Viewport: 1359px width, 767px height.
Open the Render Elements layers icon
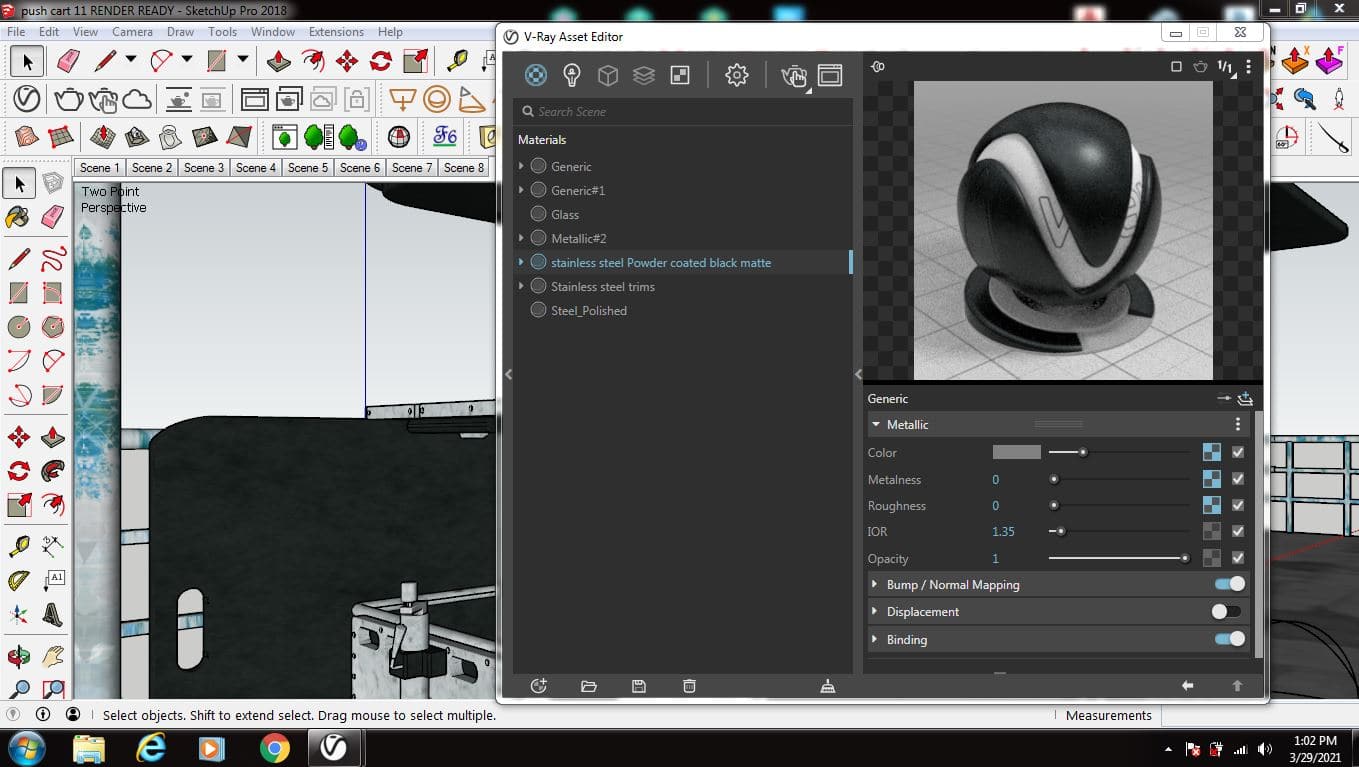[x=644, y=75]
